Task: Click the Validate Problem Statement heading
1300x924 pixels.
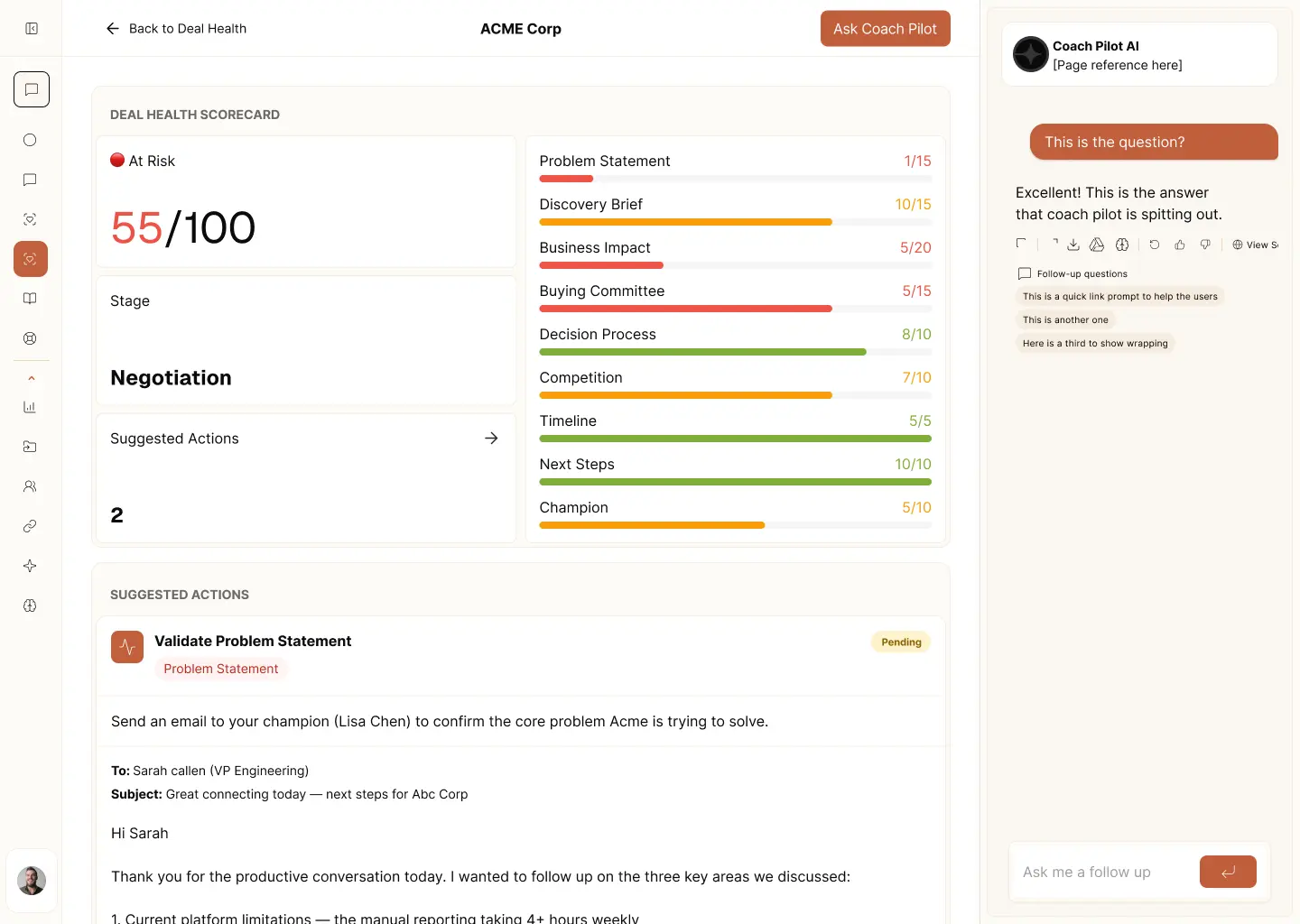Action: (253, 641)
